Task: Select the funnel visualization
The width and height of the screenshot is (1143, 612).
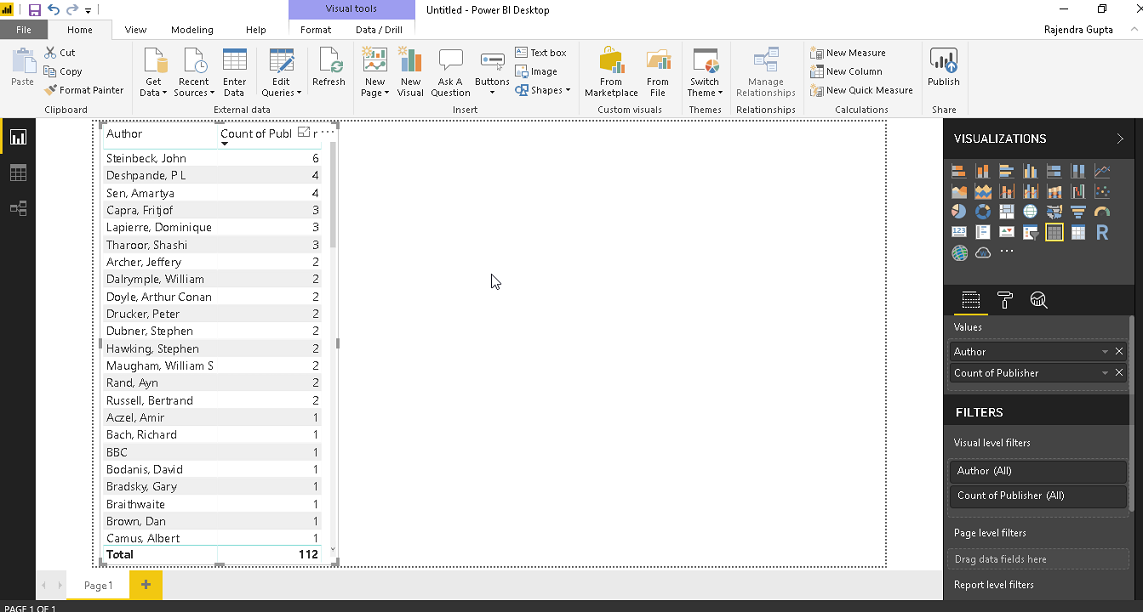Action: coord(1078,211)
